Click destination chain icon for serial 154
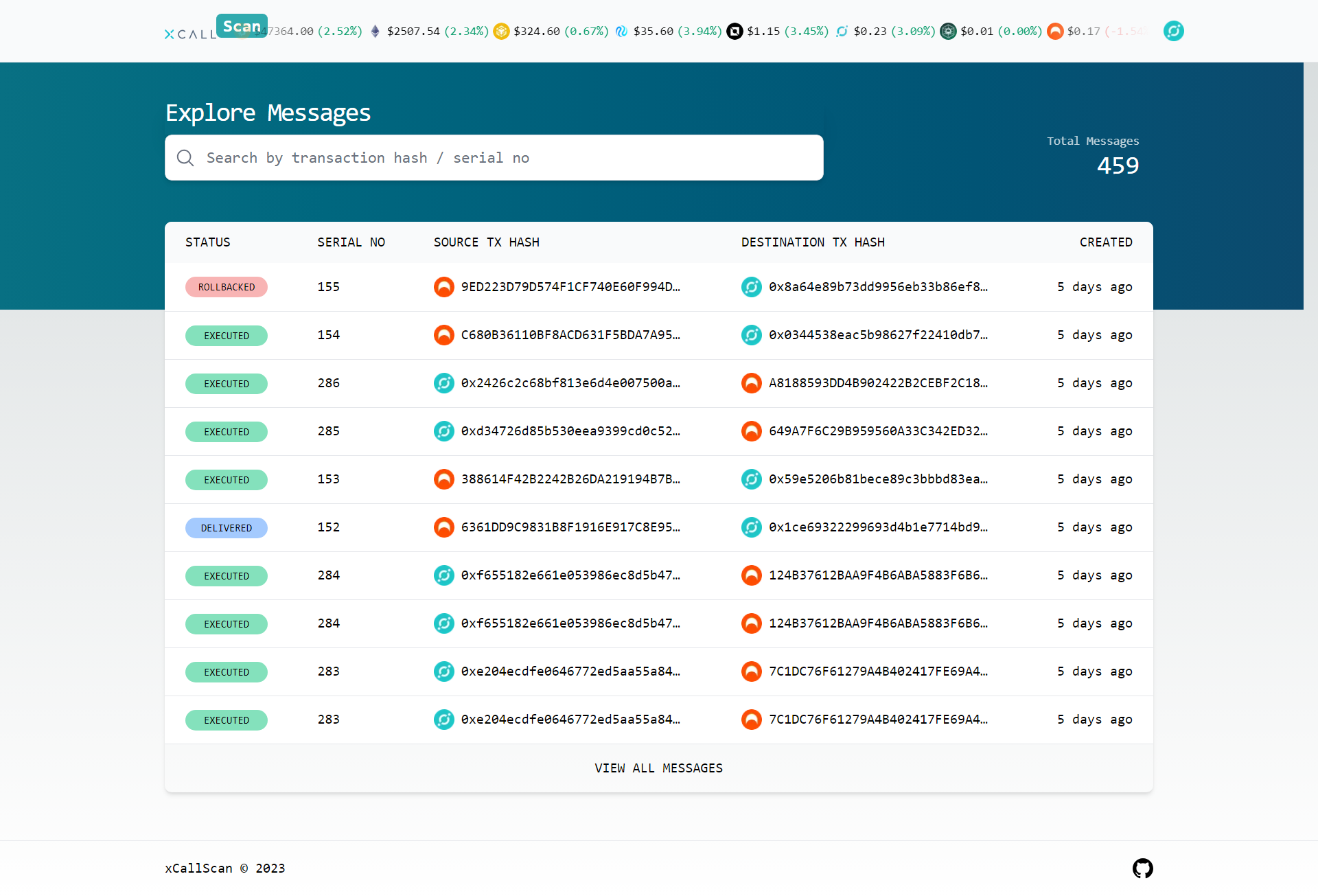Screen dimensions: 1318x896 click(751, 335)
